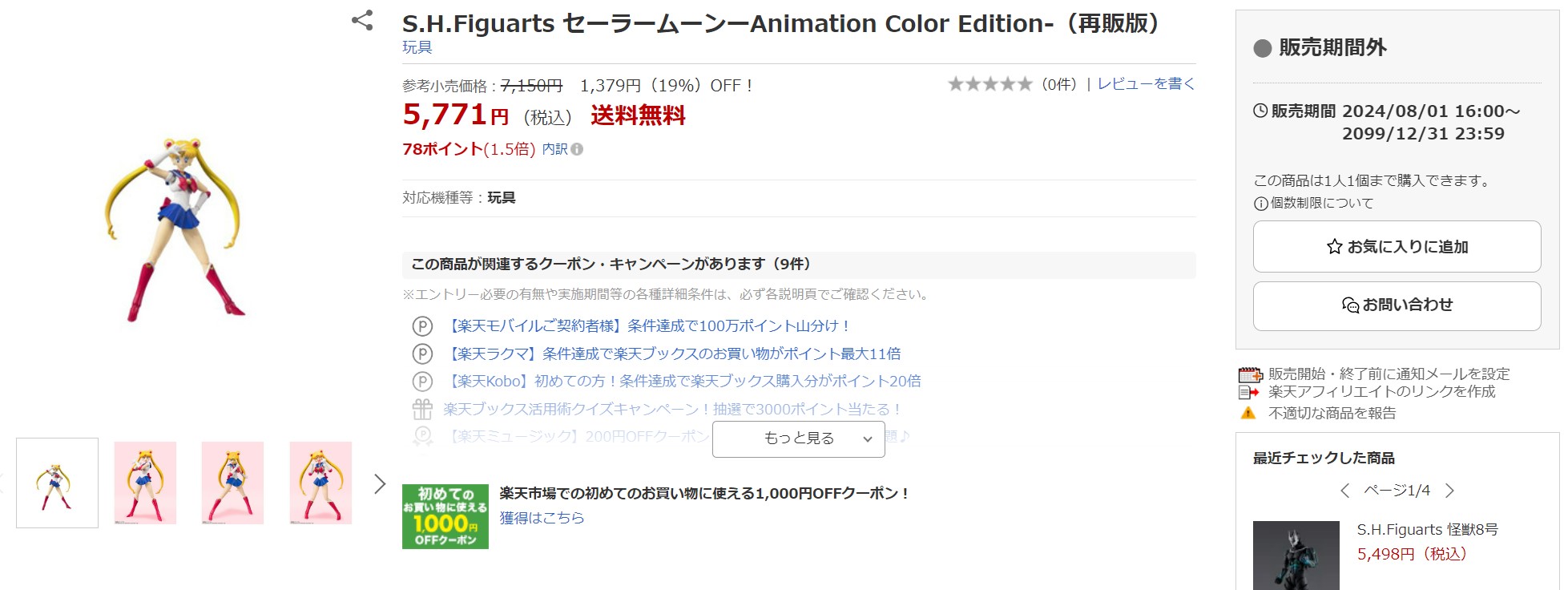The image size is (1568, 590).
Task: Click the points breakdown info icon
Action: tap(577, 149)
